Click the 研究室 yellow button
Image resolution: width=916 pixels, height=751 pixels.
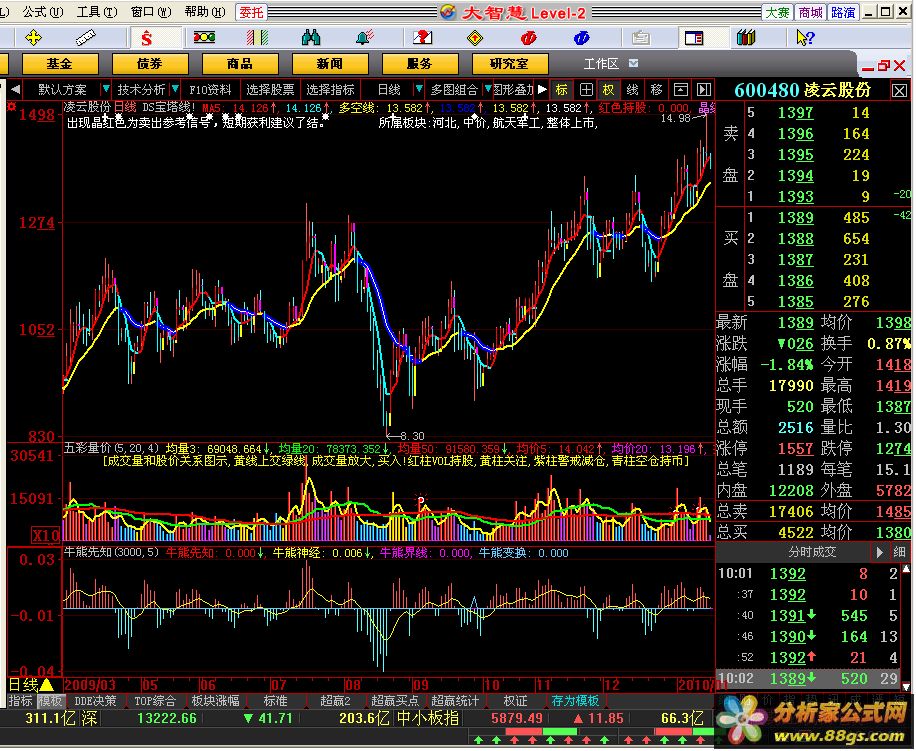[510, 64]
